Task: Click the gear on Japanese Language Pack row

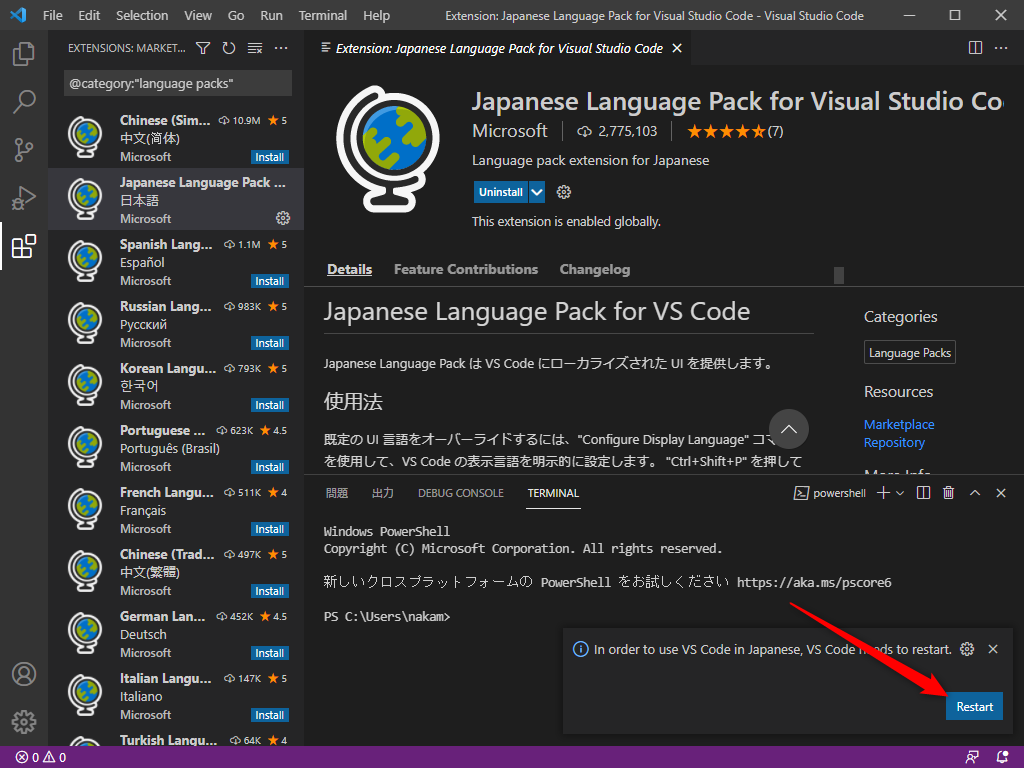Action: tap(283, 218)
